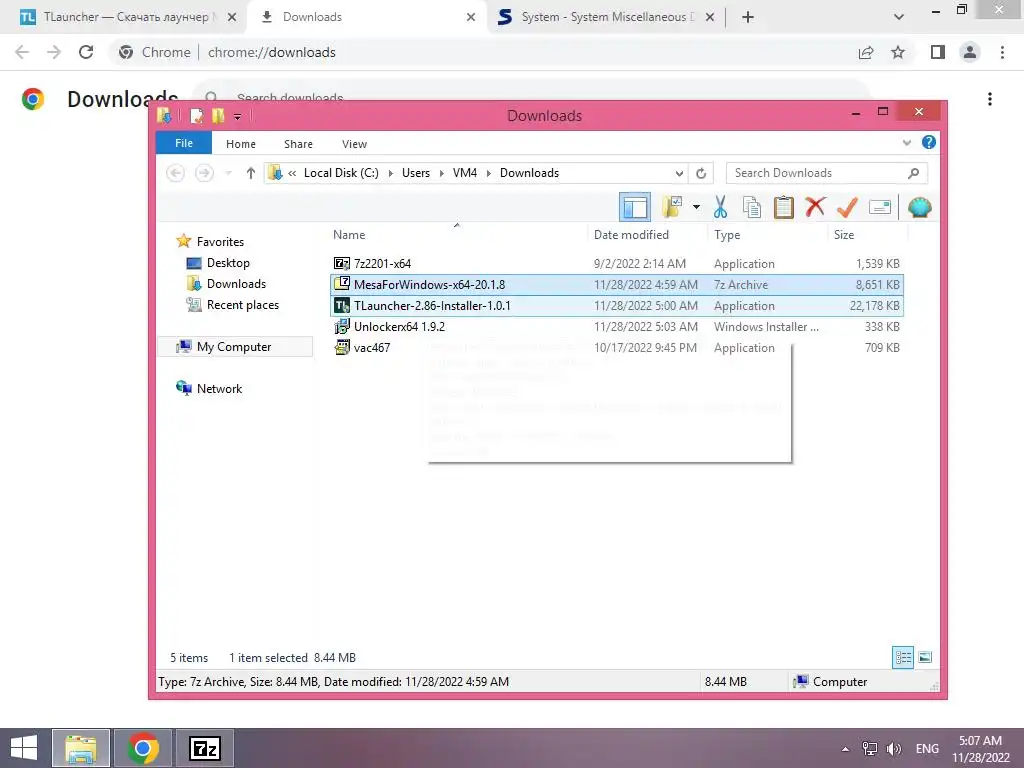Click the Copy documents icon
Screen dimensions: 1024x768
[752, 208]
